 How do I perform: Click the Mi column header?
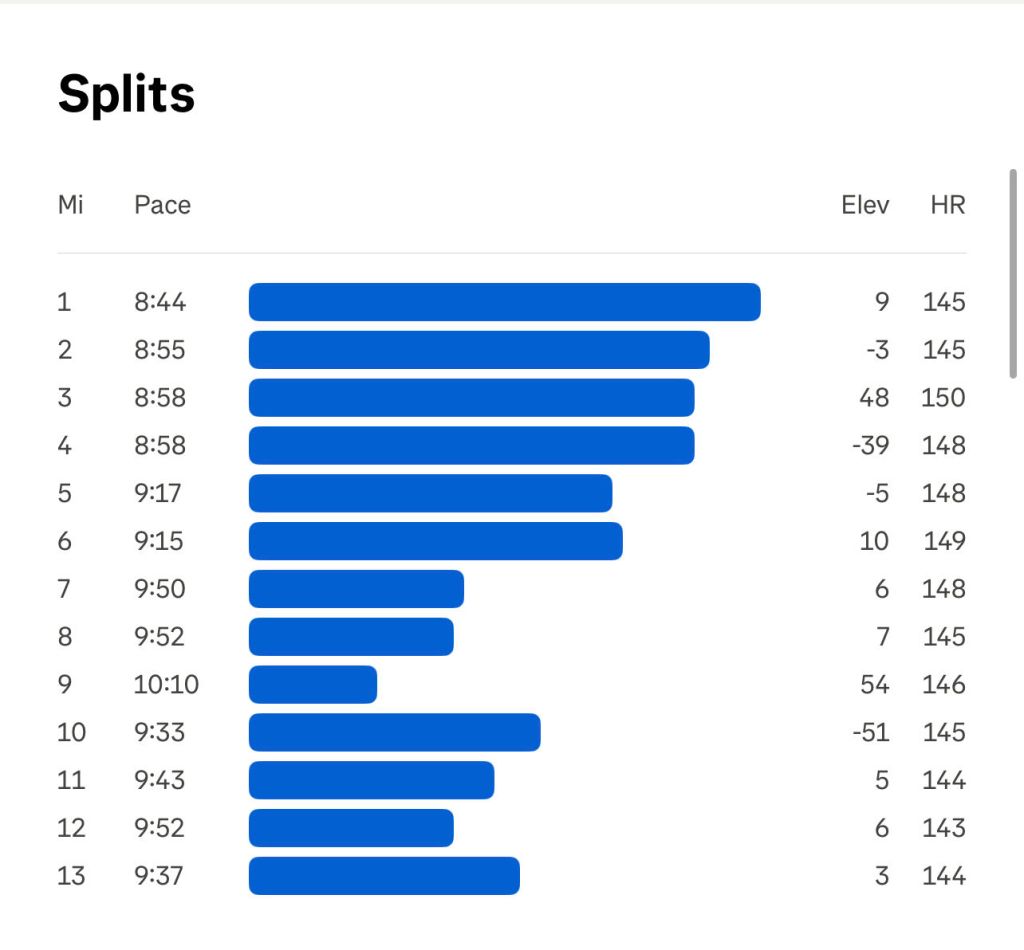tap(70, 205)
